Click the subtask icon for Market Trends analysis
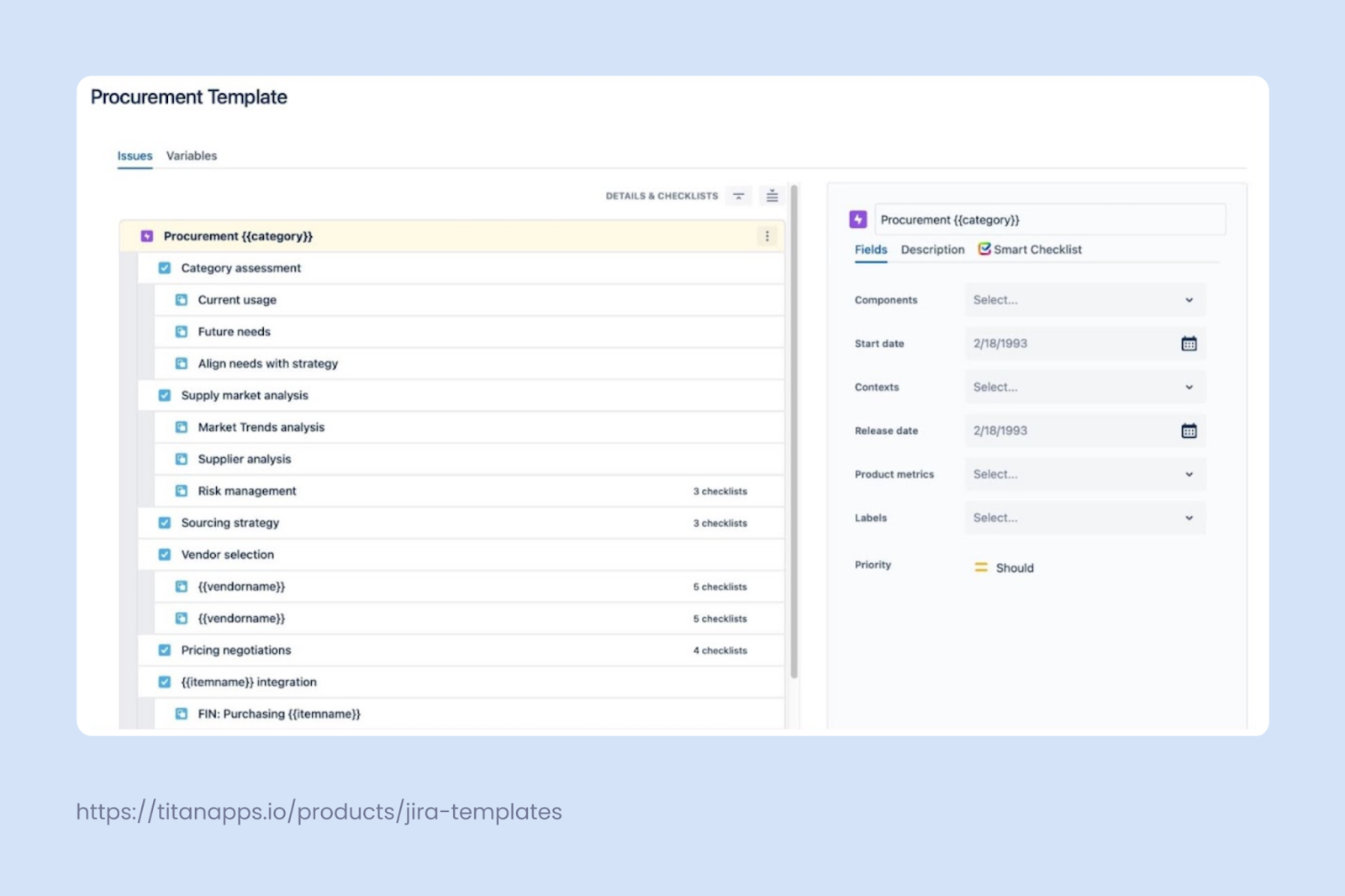Screen dimensions: 1345x896 pyautogui.click(x=181, y=428)
